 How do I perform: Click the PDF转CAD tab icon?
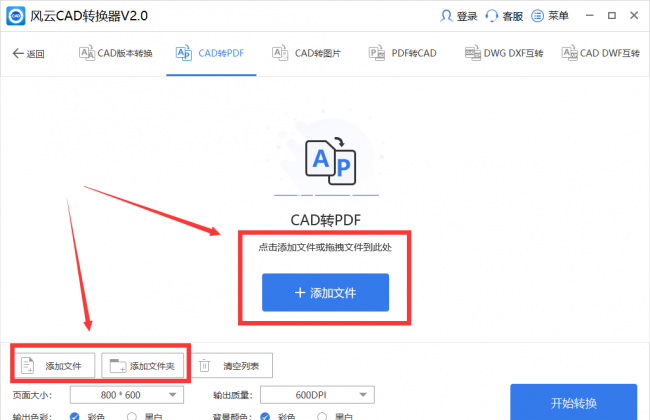[377, 53]
